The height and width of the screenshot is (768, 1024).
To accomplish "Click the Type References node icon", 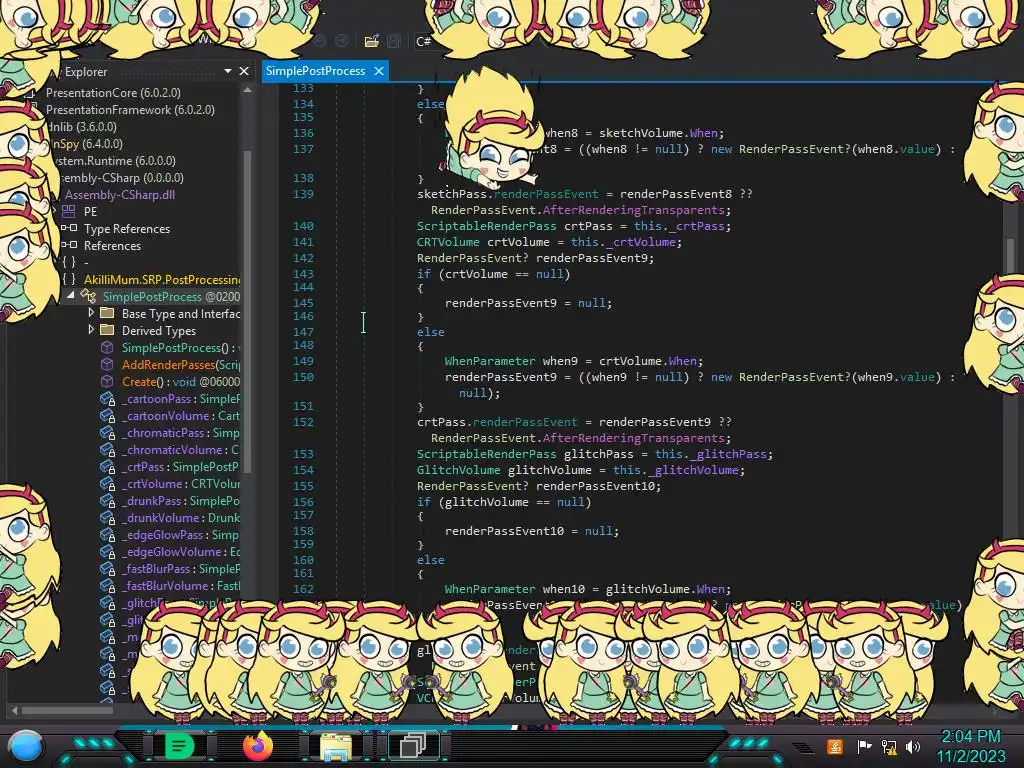I will point(69,229).
